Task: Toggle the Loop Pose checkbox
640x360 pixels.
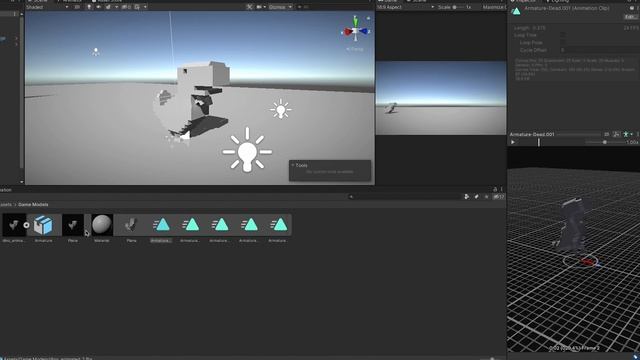Action: pos(563,42)
